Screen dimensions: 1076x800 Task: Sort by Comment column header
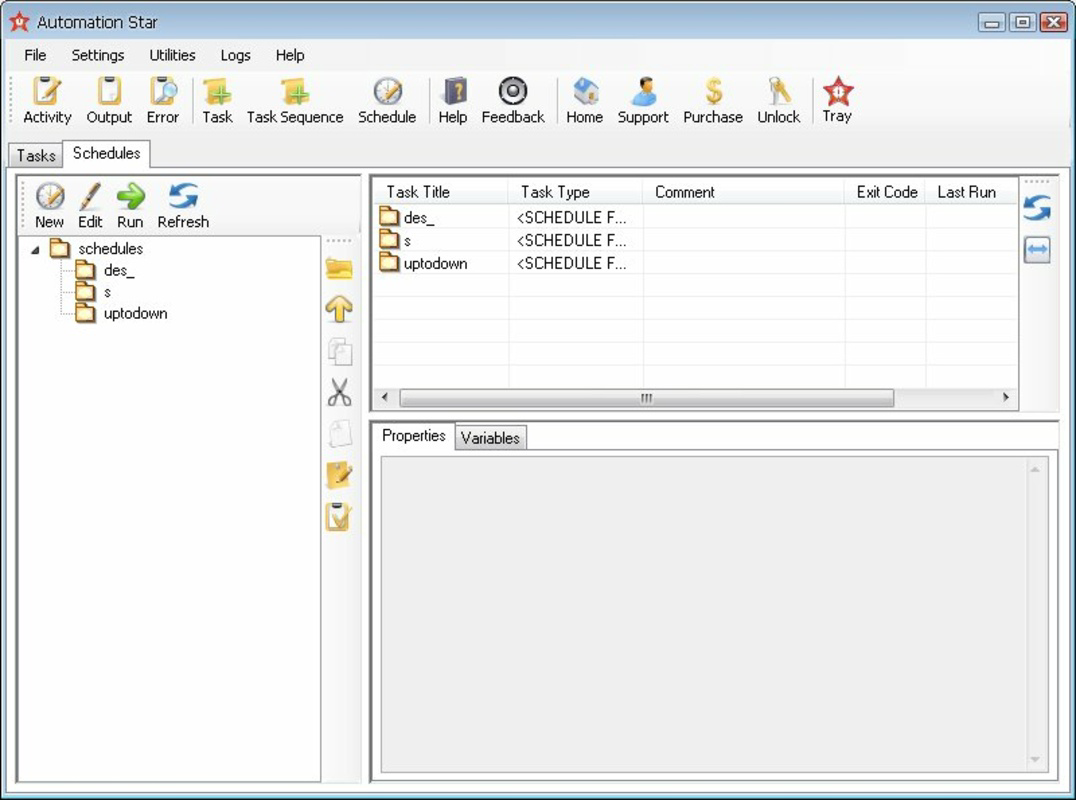[x=744, y=192]
